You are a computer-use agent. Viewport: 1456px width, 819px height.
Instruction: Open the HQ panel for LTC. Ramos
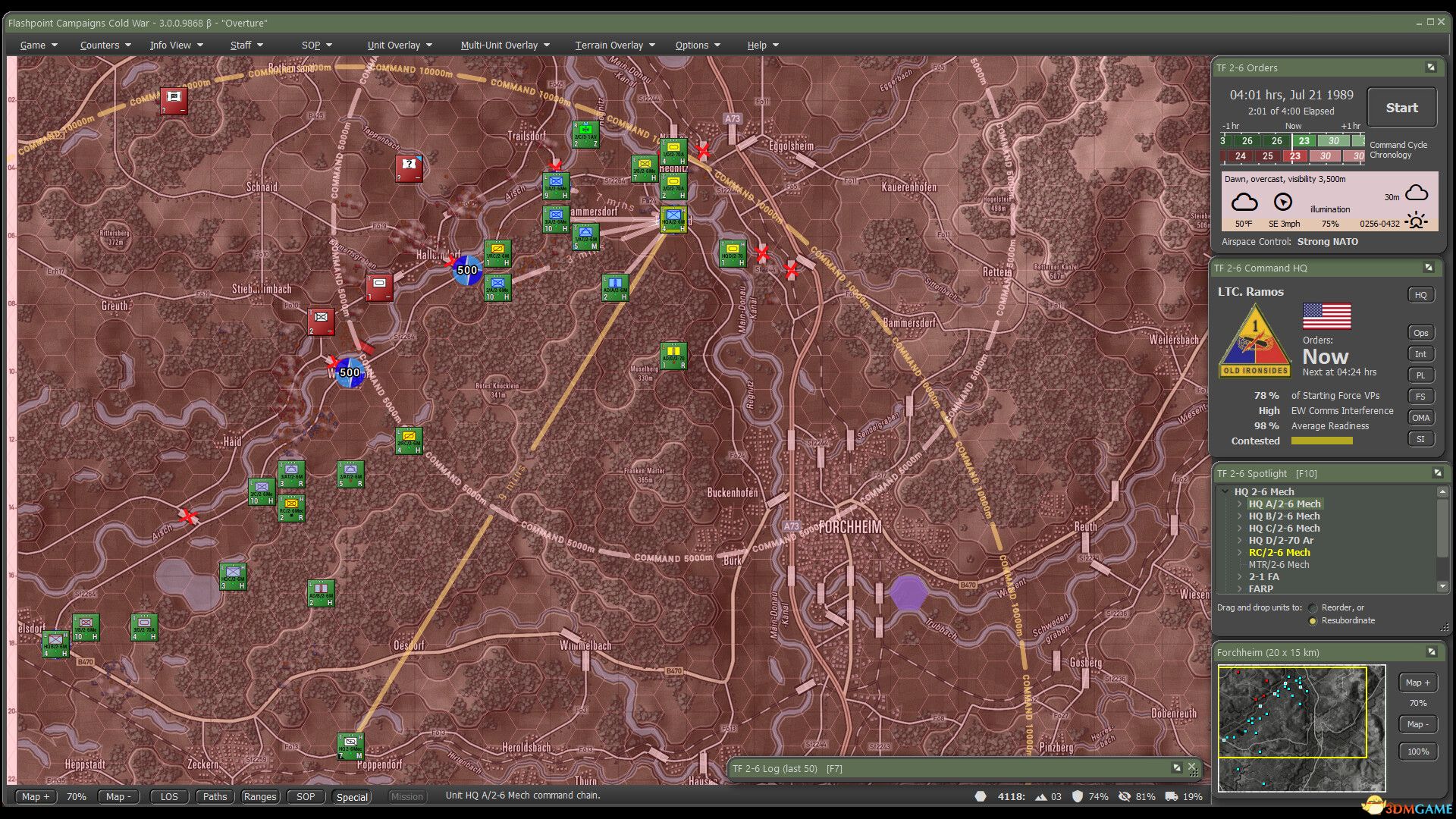point(1421,295)
